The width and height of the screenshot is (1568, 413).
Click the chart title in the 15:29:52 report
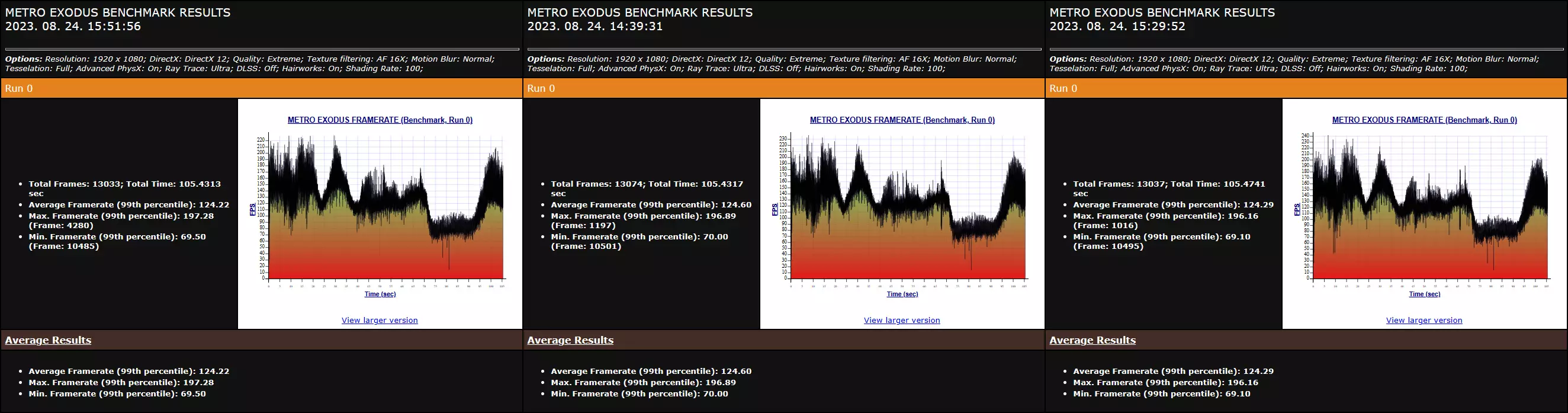(x=1424, y=120)
